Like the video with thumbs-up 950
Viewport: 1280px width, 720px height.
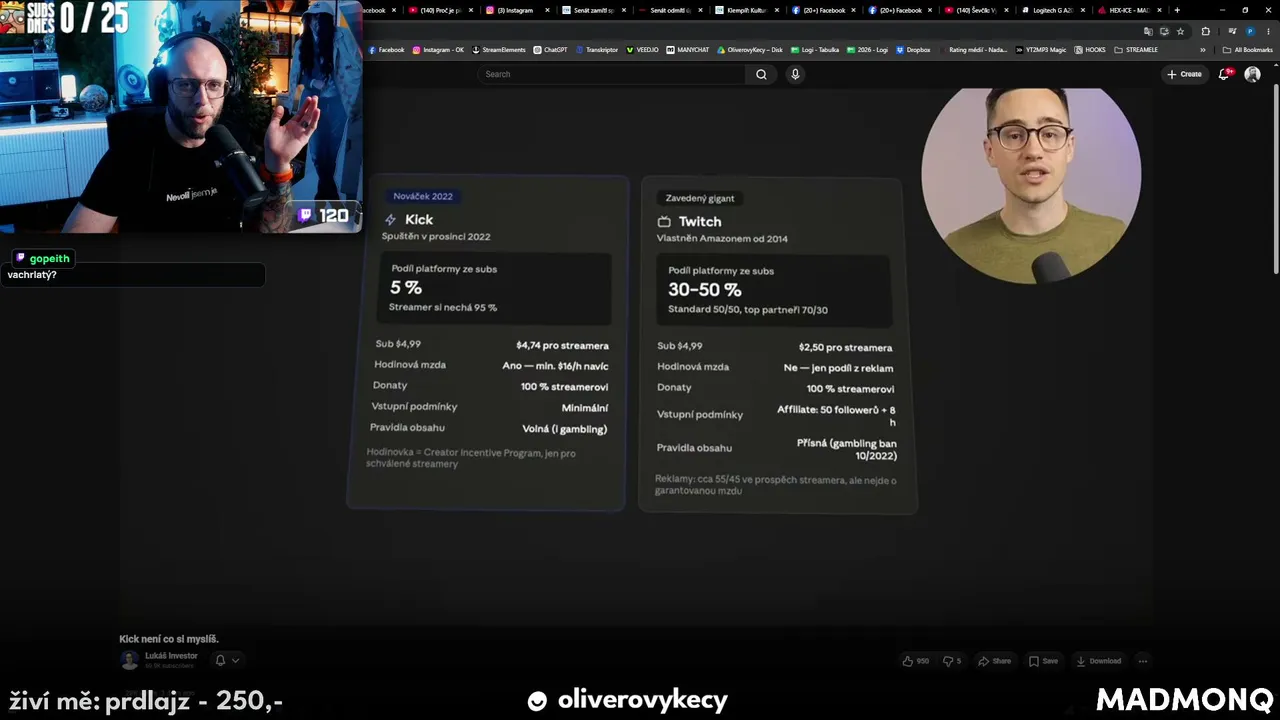point(915,661)
